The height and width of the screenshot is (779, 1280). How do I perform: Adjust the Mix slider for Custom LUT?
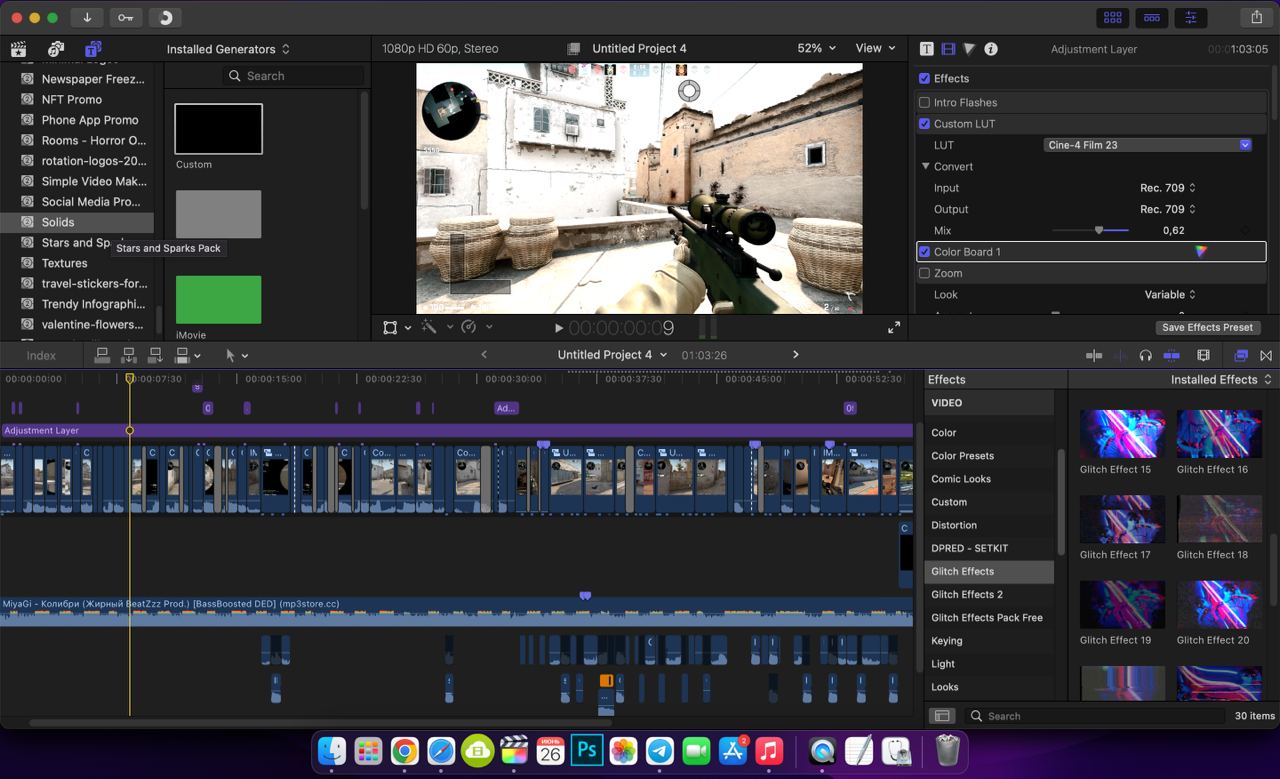tap(1098, 231)
